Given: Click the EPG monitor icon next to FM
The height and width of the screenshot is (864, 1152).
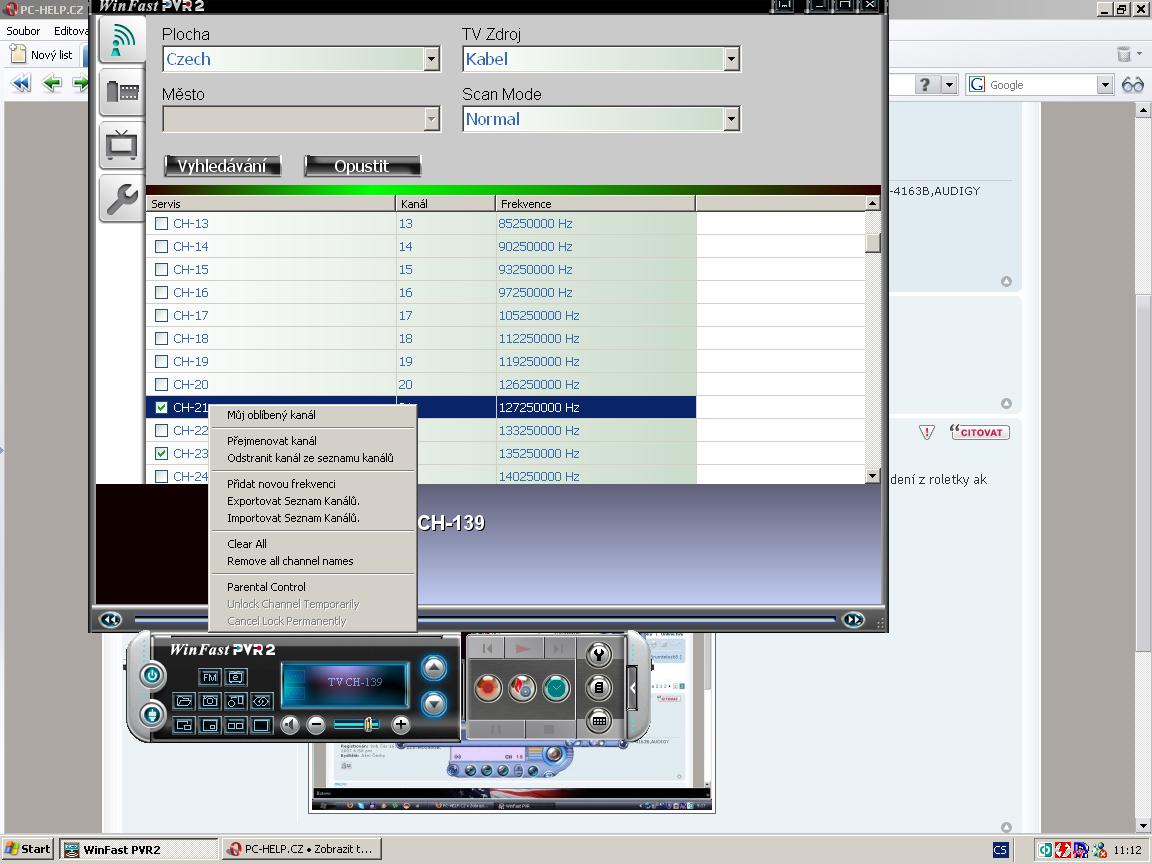Looking at the screenshot, I should 236,677.
